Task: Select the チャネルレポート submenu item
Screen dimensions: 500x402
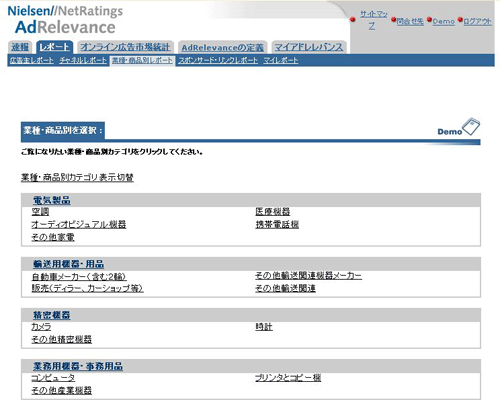Action: click(x=83, y=60)
